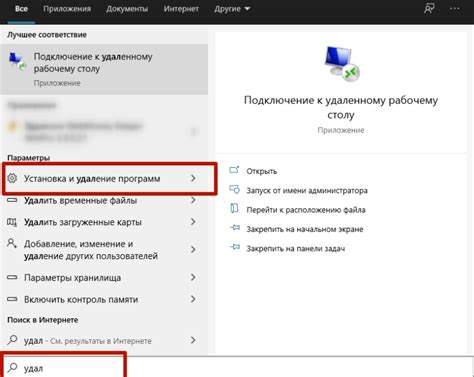Viewport: 474px width, 377px height.
Task: Search web for удал - См. результаты в Интернете
Action: tap(104, 340)
